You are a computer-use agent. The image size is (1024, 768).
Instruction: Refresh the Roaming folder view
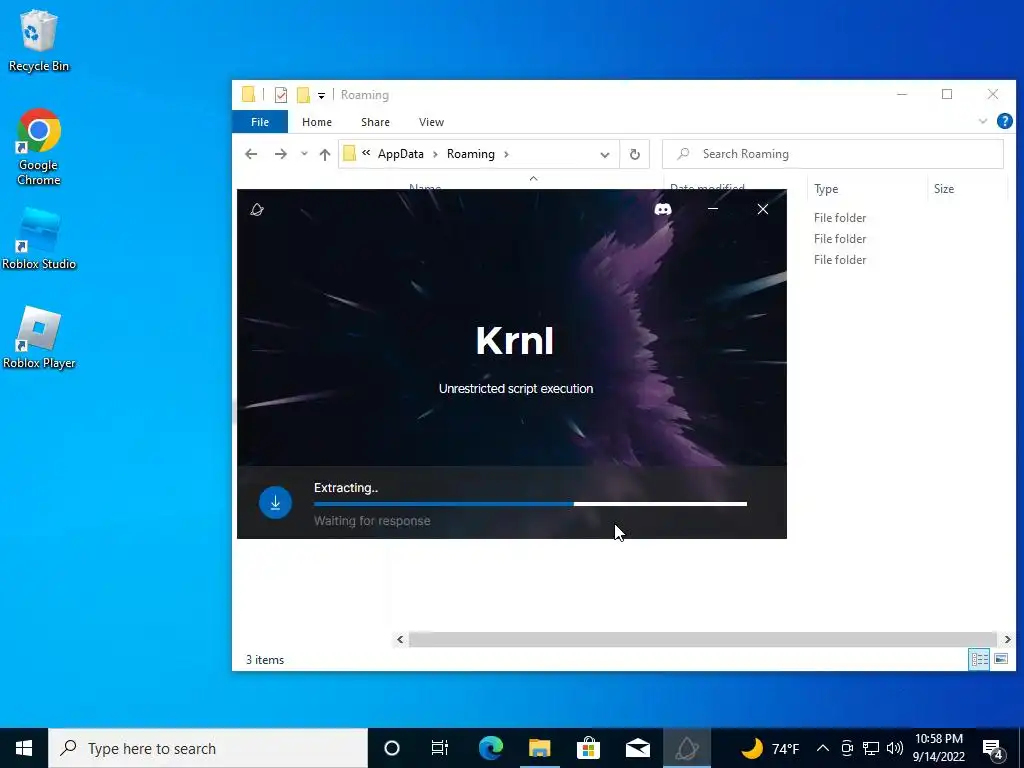point(634,155)
